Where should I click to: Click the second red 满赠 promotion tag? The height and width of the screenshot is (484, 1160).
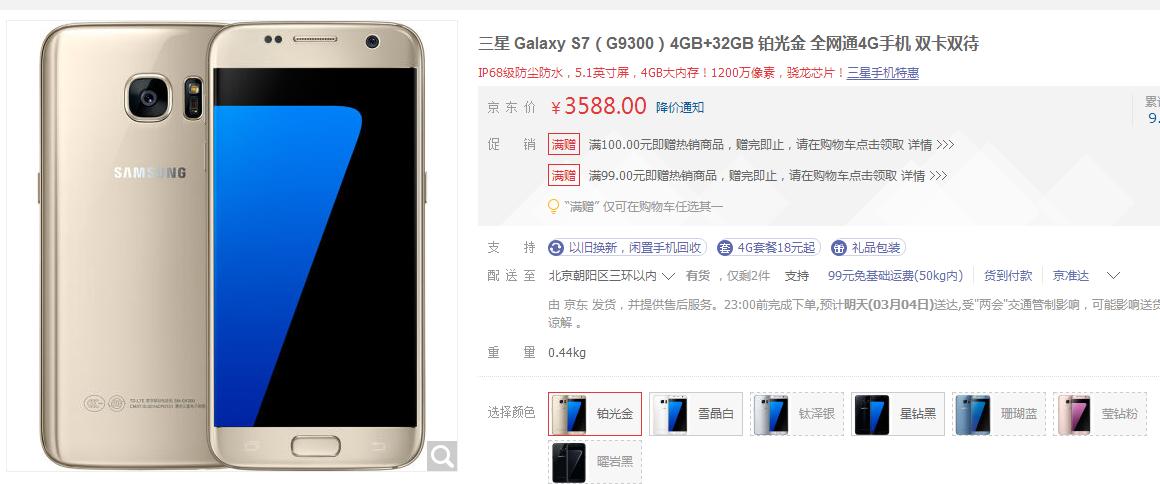coord(564,175)
